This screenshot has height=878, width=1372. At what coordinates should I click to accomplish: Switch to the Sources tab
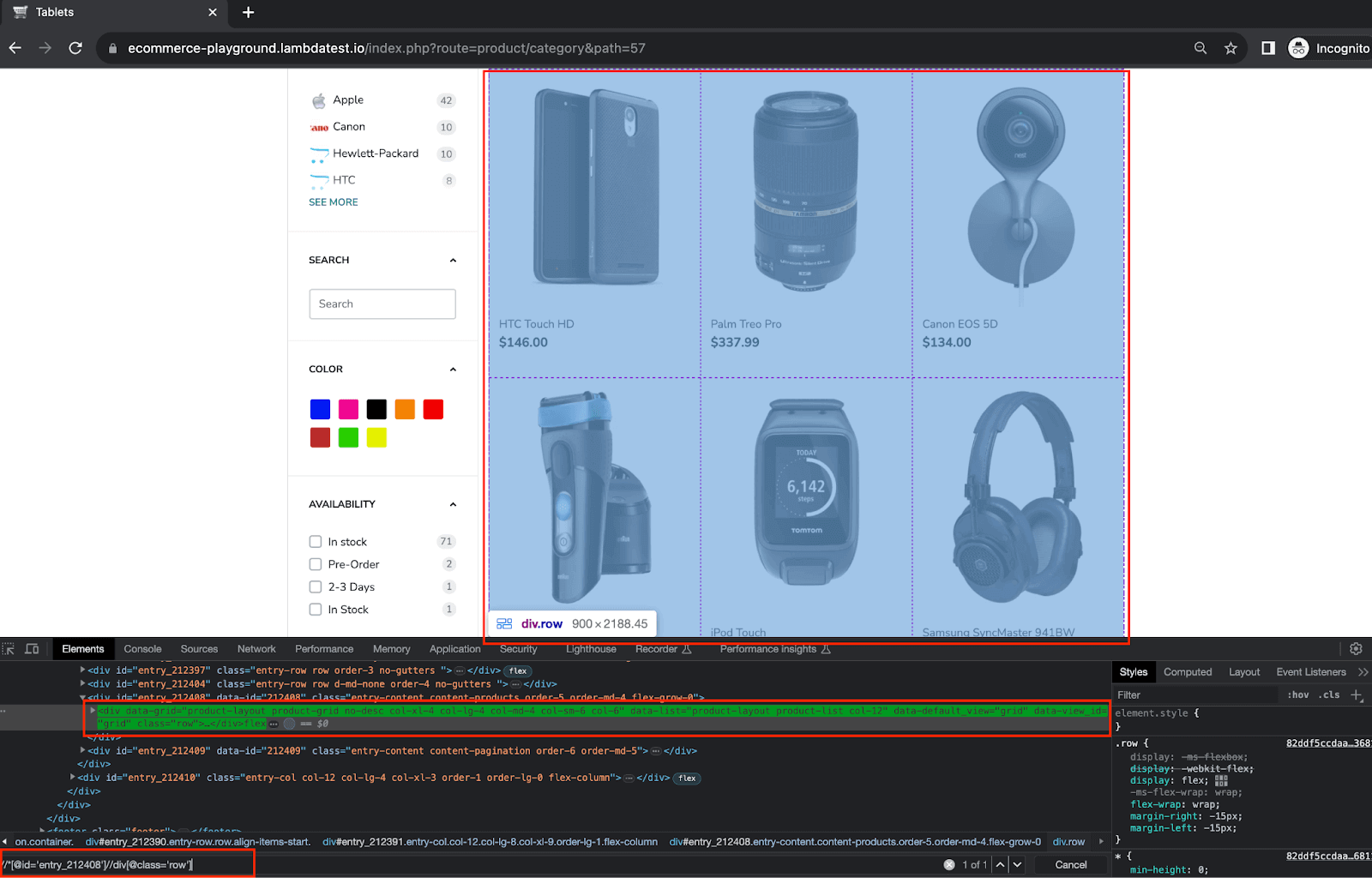pyautogui.click(x=199, y=649)
